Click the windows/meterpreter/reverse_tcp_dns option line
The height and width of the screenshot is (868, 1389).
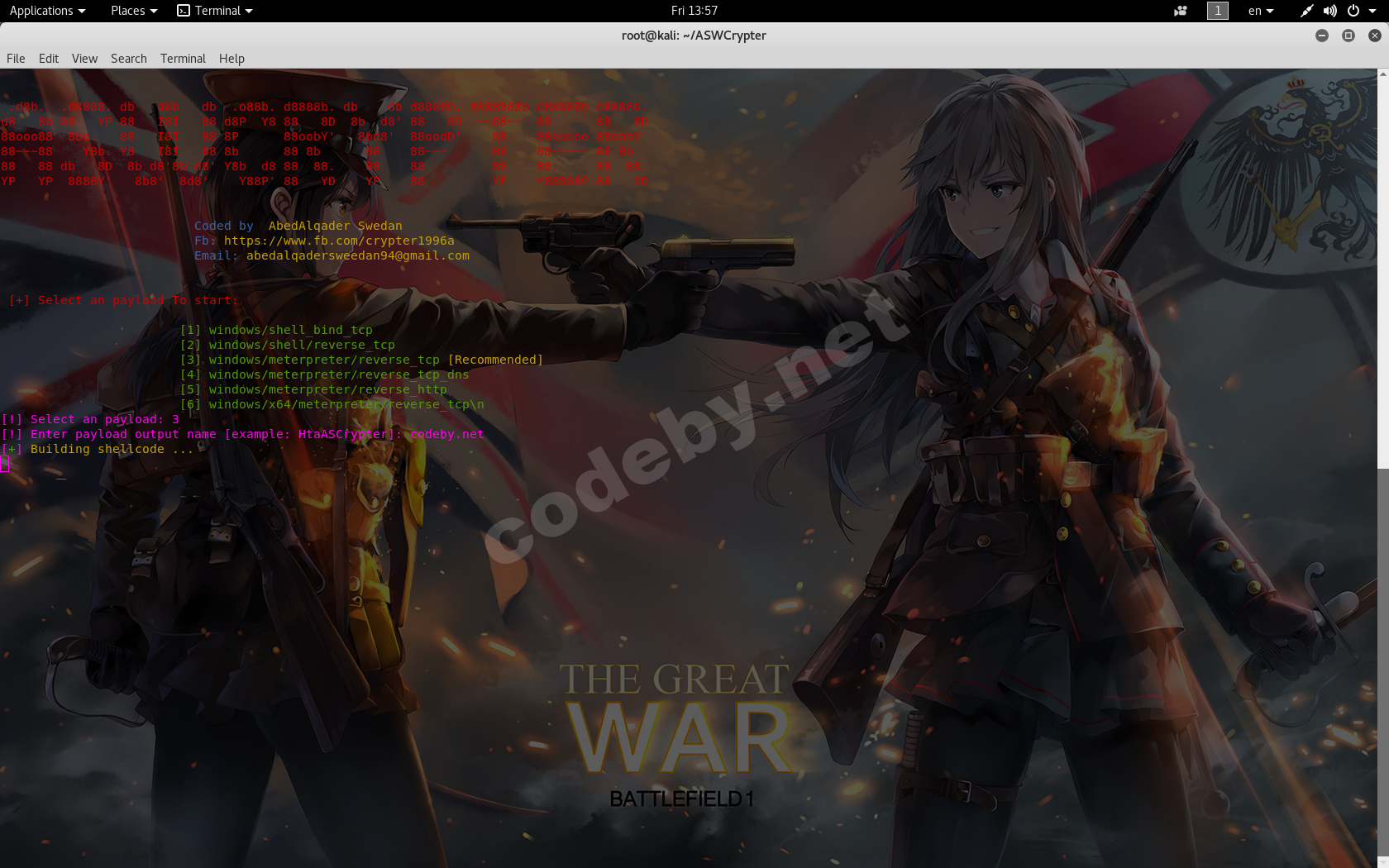coord(325,374)
